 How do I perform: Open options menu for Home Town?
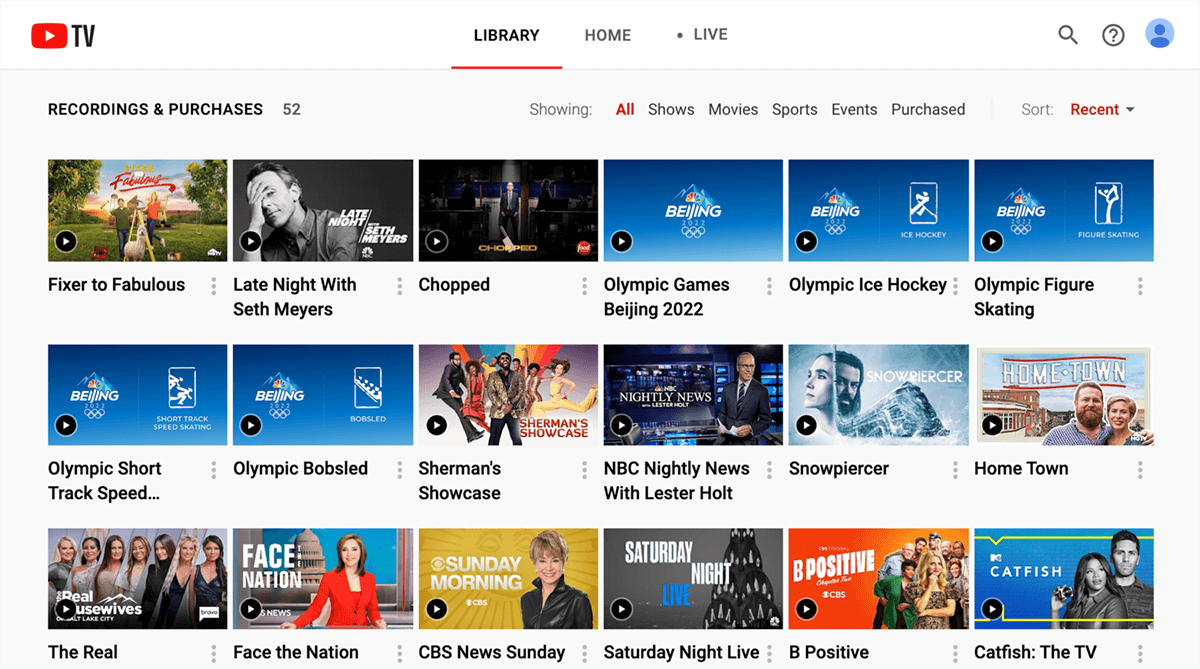[x=1139, y=470]
